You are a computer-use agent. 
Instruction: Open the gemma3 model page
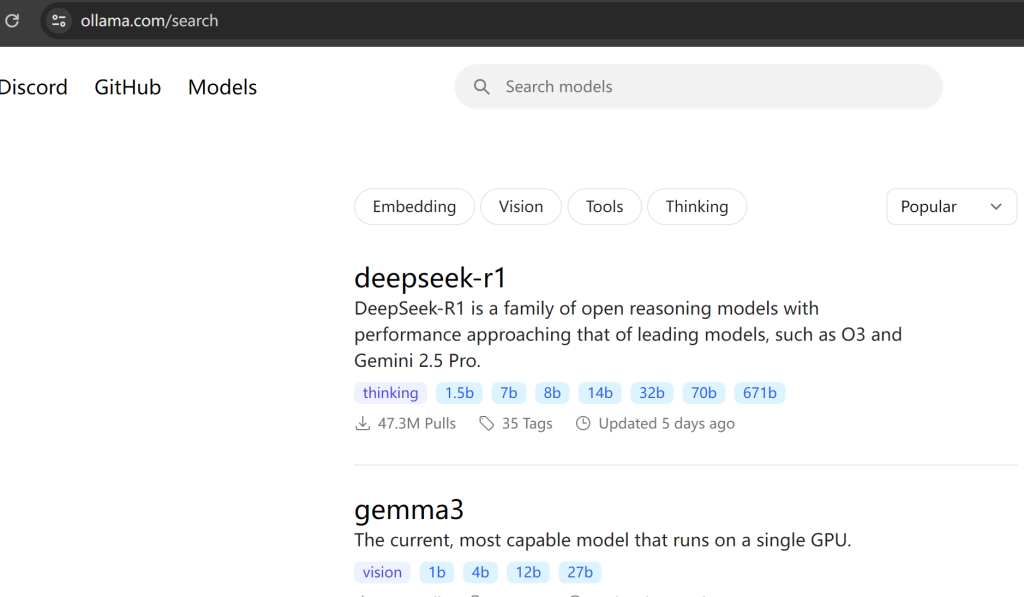click(x=409, y=509)
